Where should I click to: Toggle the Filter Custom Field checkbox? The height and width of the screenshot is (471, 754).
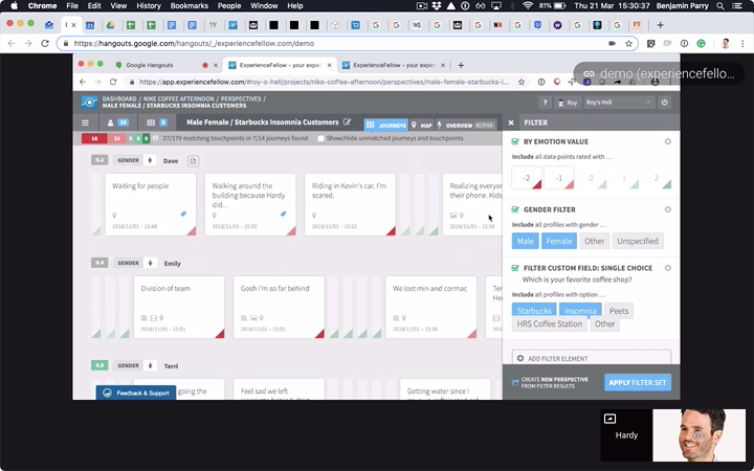coord(515,268)
